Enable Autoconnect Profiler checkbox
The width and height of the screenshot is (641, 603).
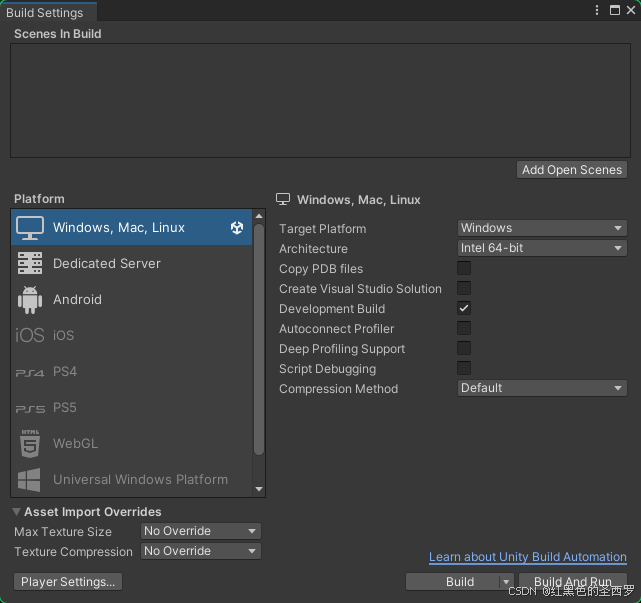[x=464, y=328]
